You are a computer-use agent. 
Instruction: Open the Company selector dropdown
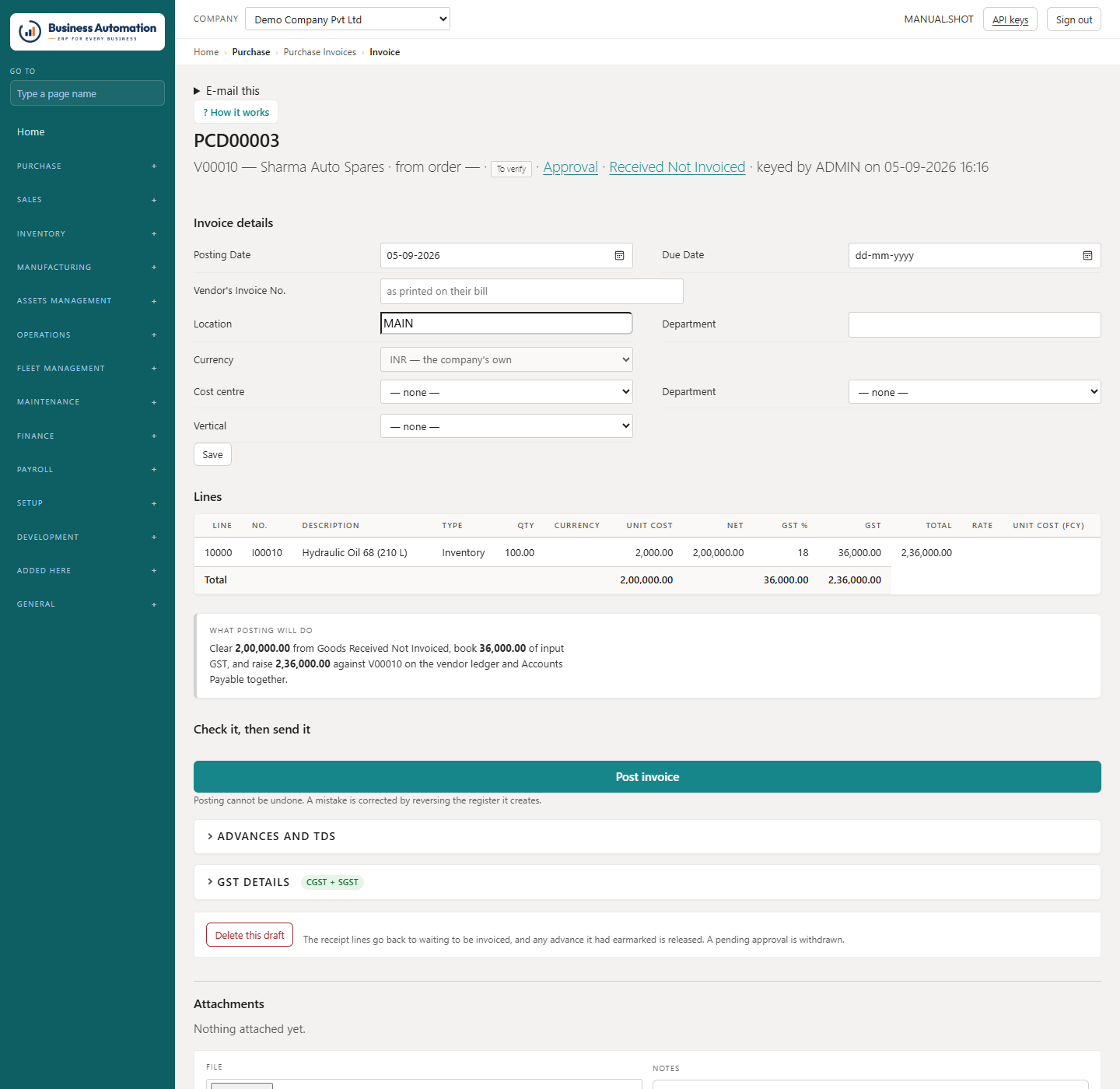click(348, 19)
